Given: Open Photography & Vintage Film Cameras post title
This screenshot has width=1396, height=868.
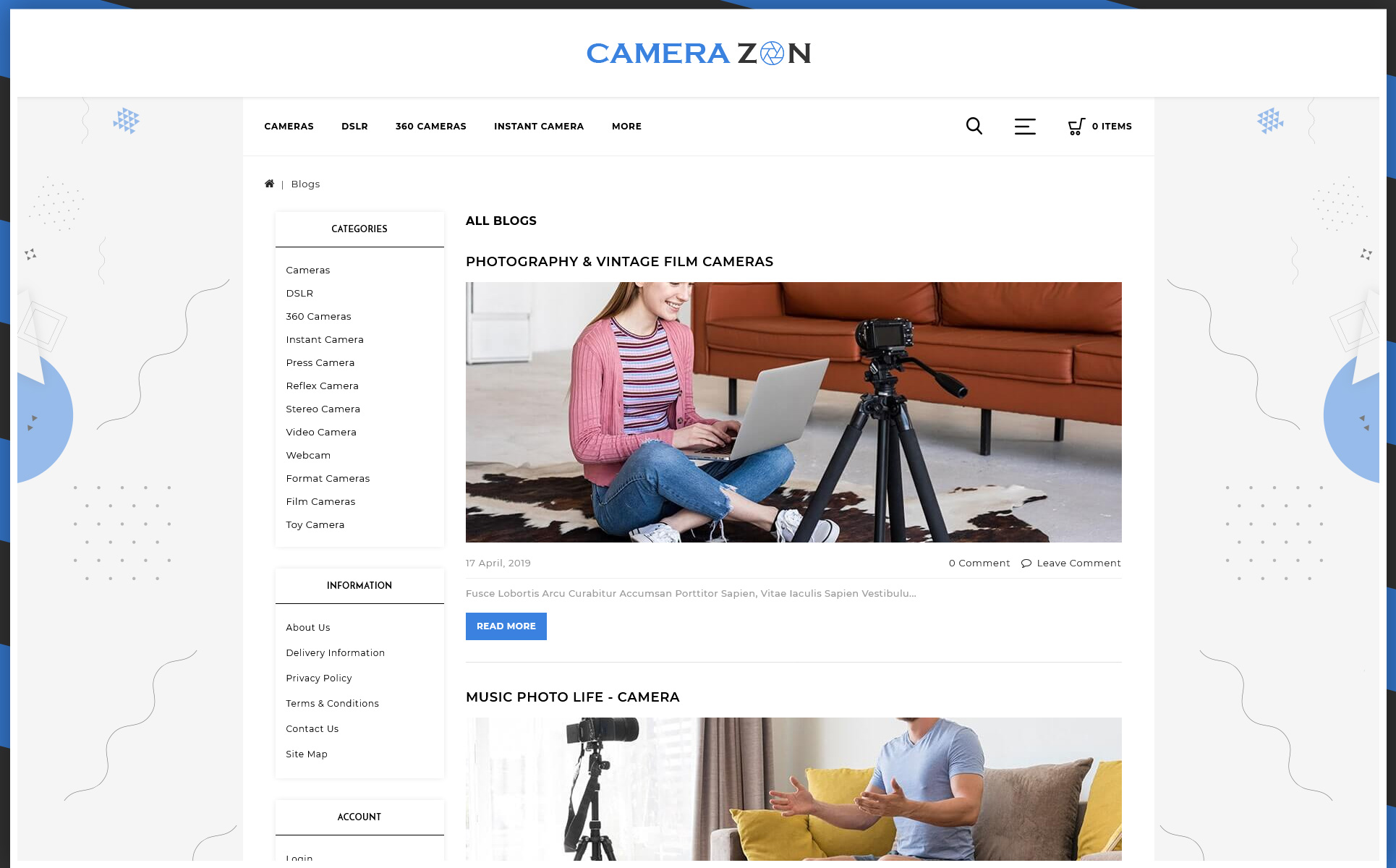Looking at the screenshot, I should [x=620, y=262].
